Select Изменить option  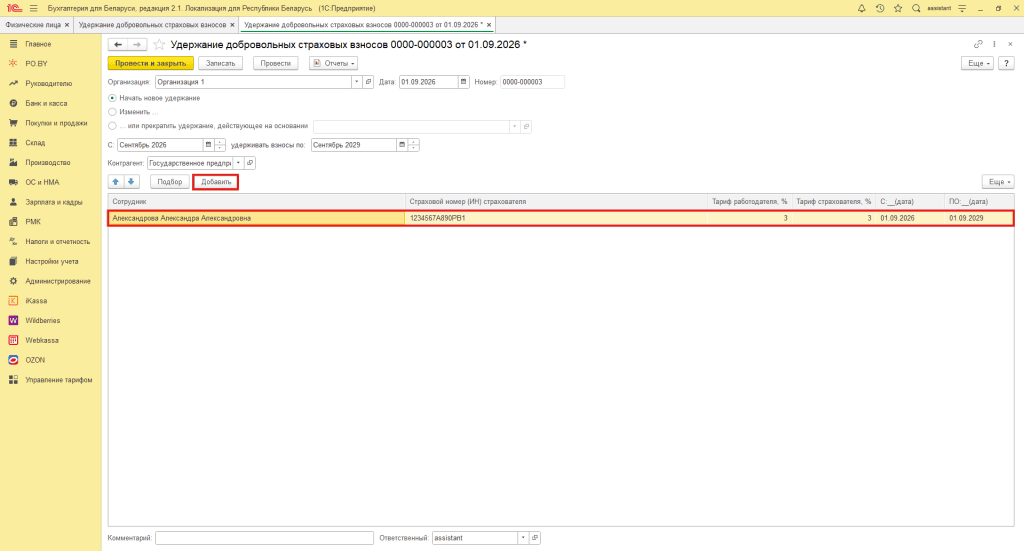click(112, 112)
